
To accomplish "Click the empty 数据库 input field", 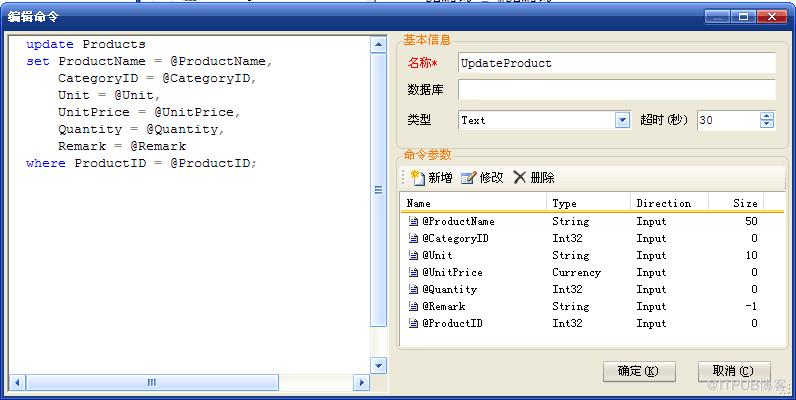I will [x=617, y=90].
